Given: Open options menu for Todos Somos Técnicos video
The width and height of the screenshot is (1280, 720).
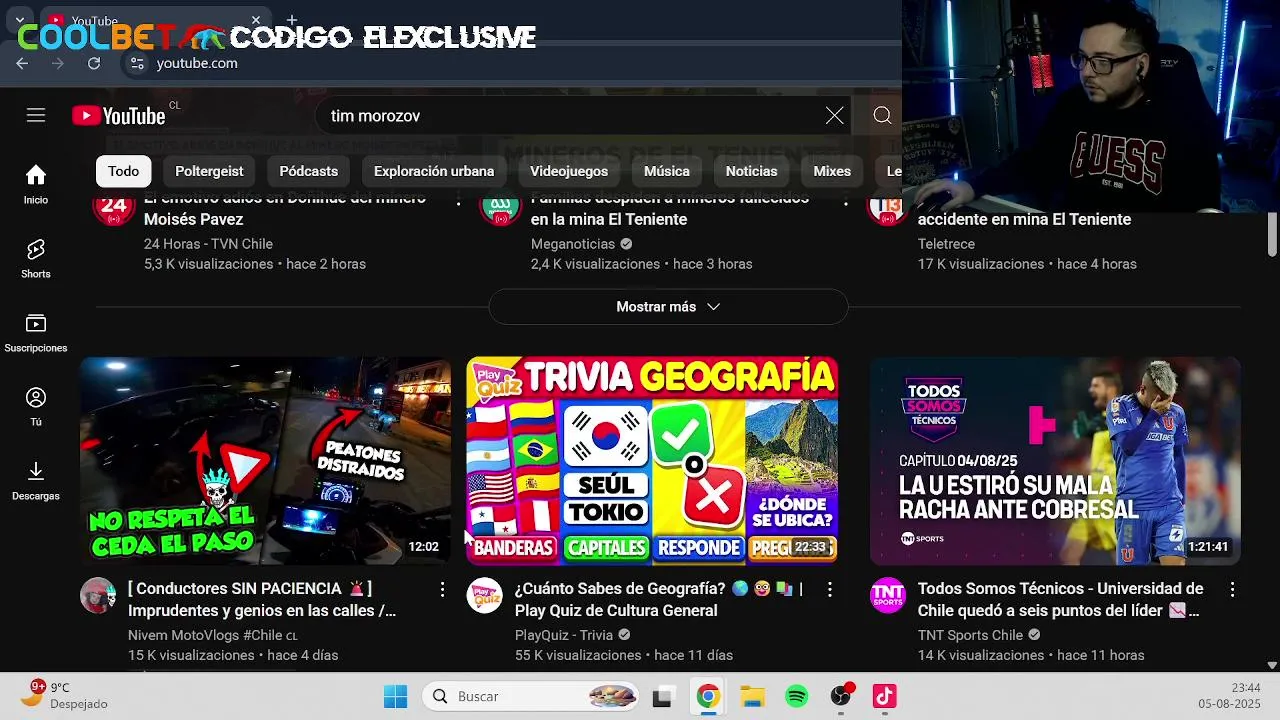Looking at the screenshot, I should [1232, 590].
